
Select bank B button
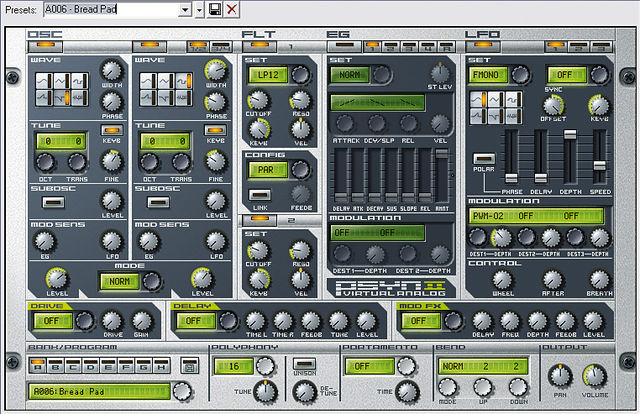[55, 365]
